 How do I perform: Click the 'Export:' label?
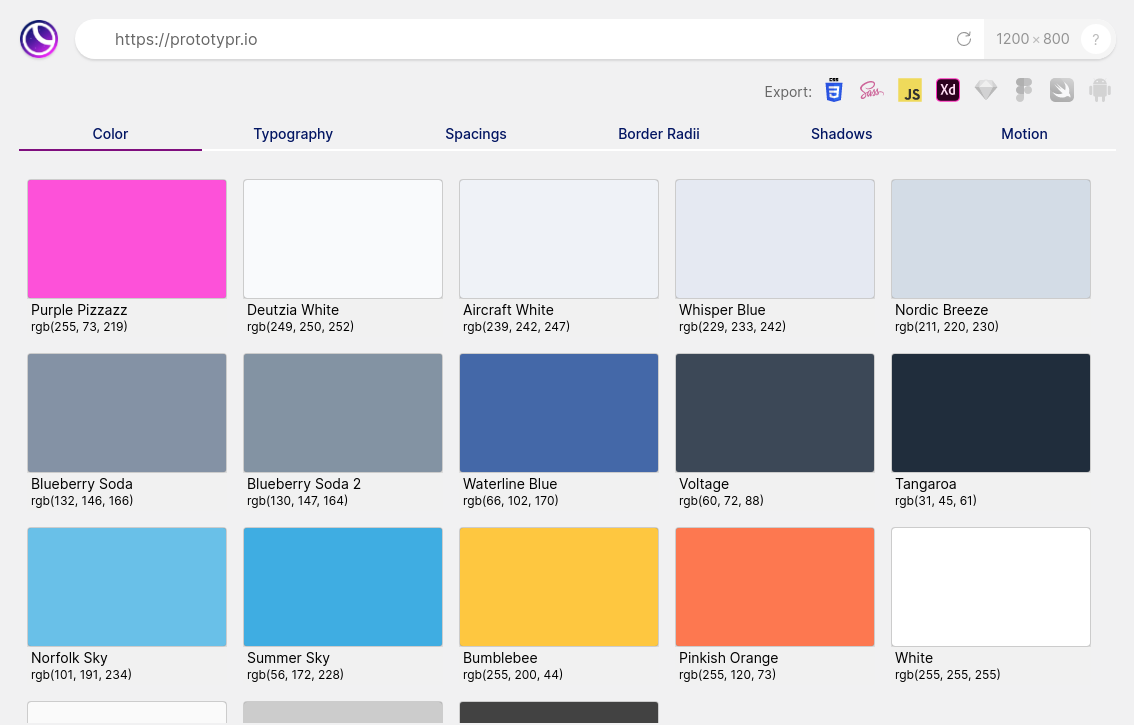tap(788, 92)
